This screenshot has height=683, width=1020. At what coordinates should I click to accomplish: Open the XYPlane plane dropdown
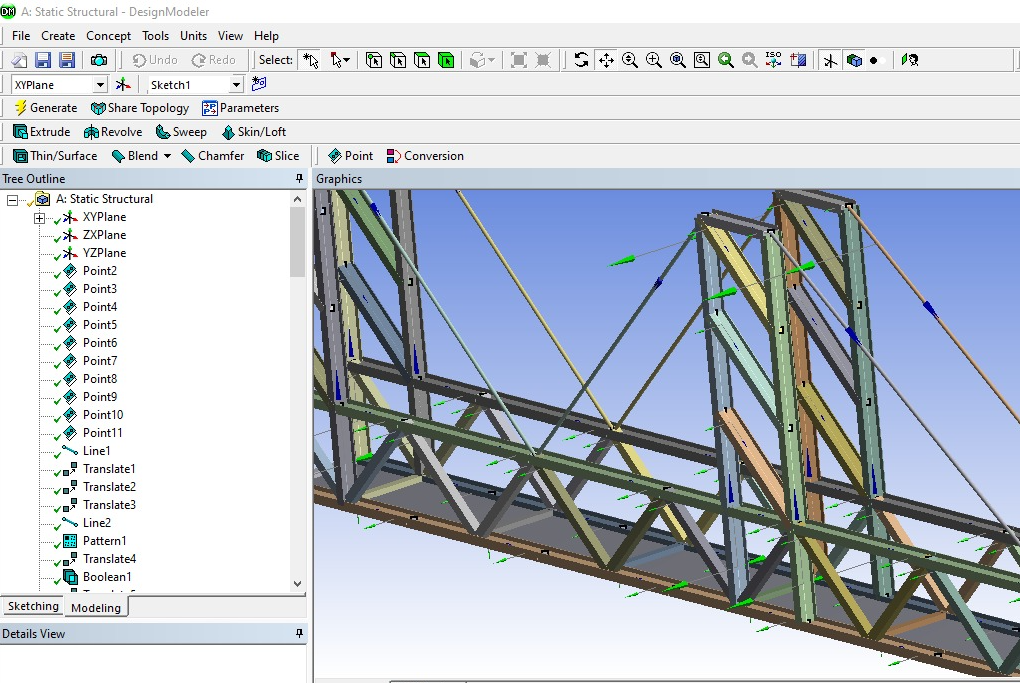[x=100, y=85]
